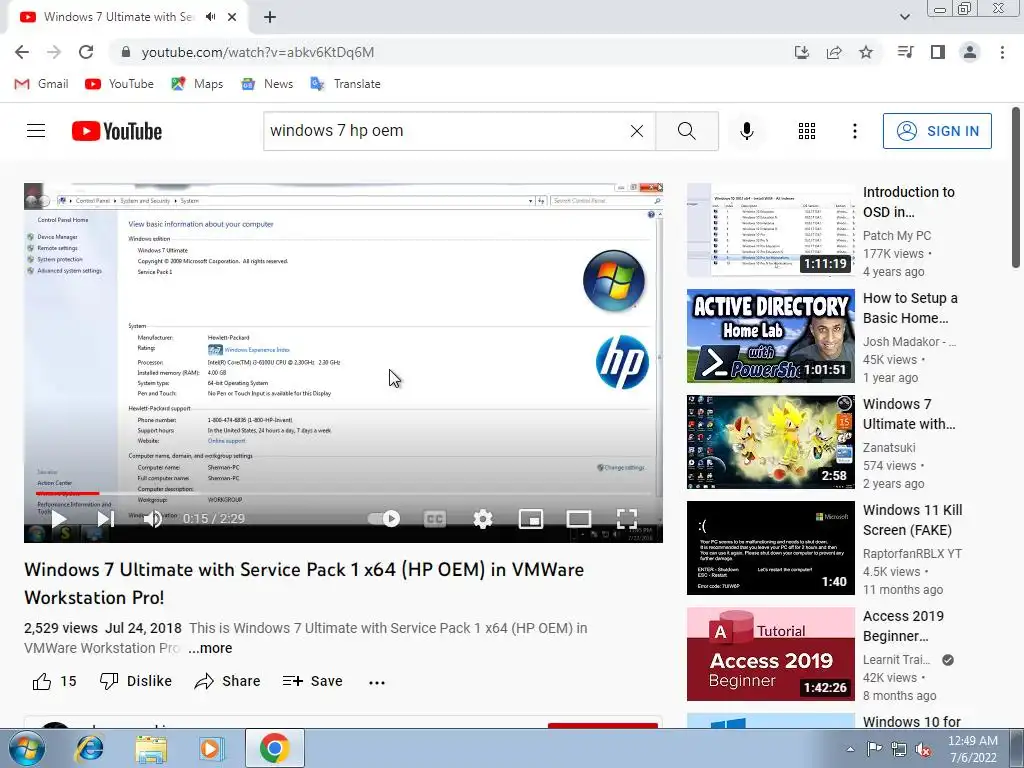
Task: Open video player settings gear
Action: pos(483,519)
